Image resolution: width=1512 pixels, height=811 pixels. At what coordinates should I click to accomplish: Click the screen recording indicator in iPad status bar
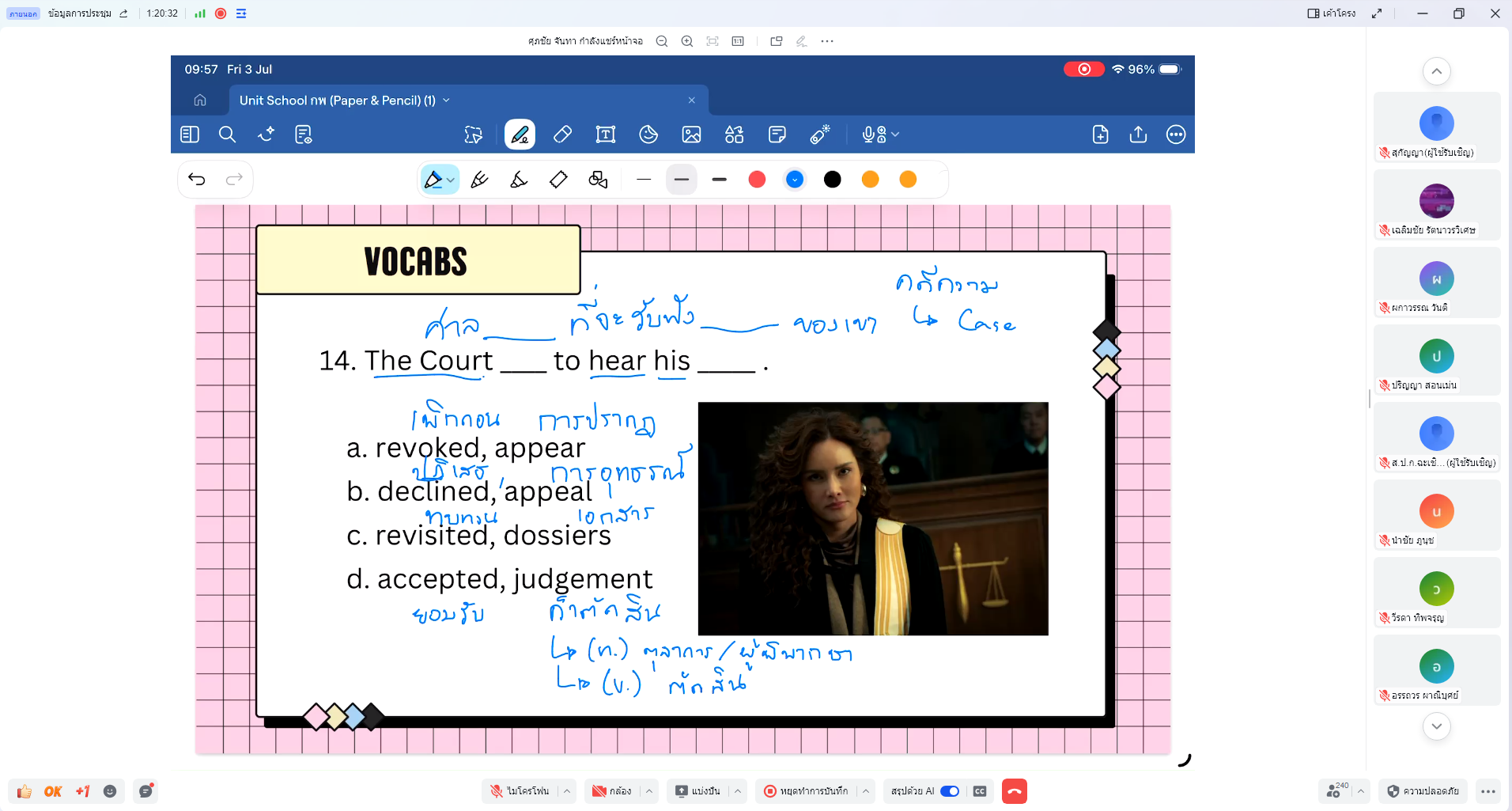tap(1083, 69)
